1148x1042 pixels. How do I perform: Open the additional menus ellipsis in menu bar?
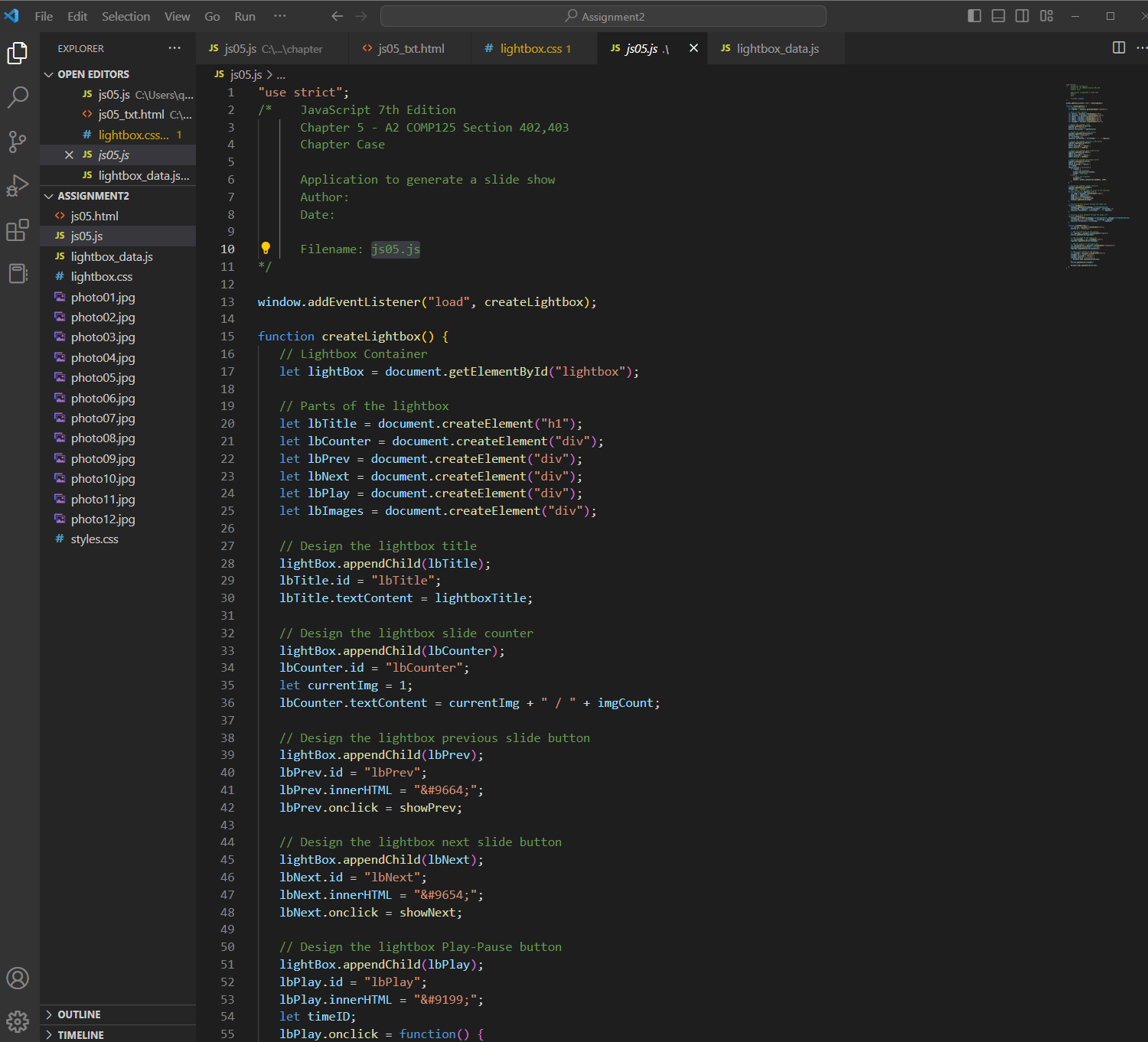coord(280,16)
